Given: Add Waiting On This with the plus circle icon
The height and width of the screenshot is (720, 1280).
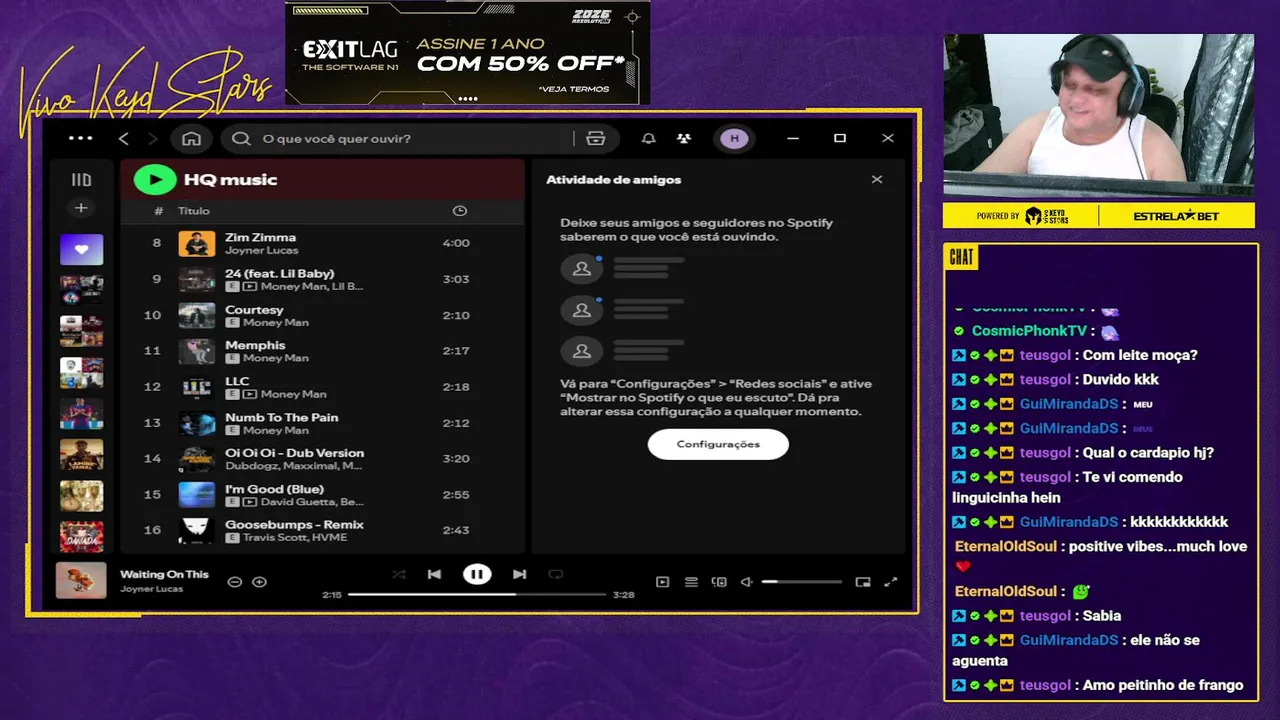Looking at the screenshot, I should (x=259, y=582).
